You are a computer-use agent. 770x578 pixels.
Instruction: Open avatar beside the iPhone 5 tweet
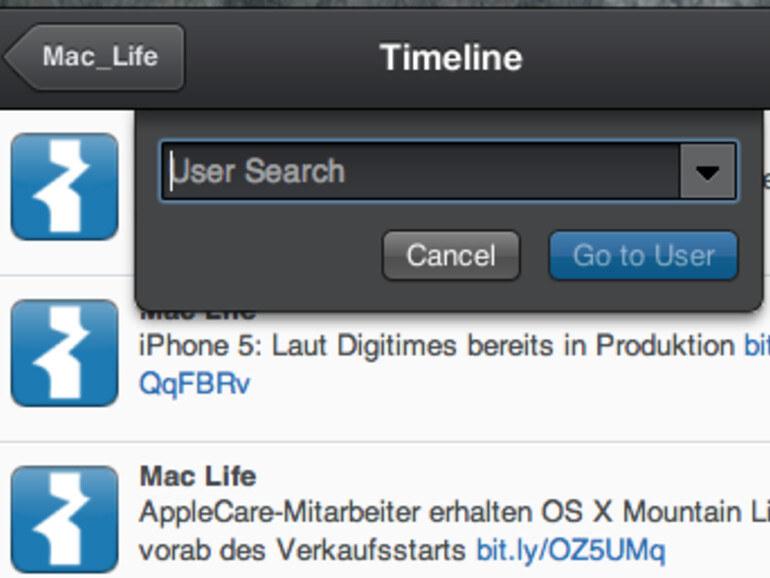click(x=65, y=352)
